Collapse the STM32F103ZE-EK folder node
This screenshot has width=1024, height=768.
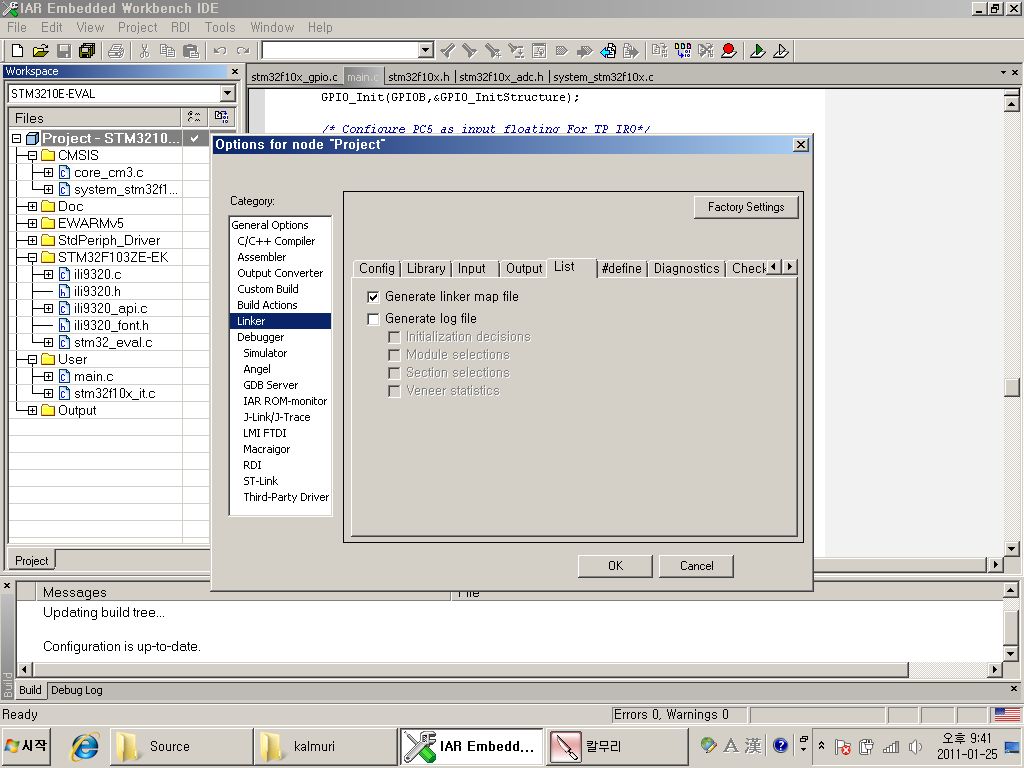pos(32,257)
